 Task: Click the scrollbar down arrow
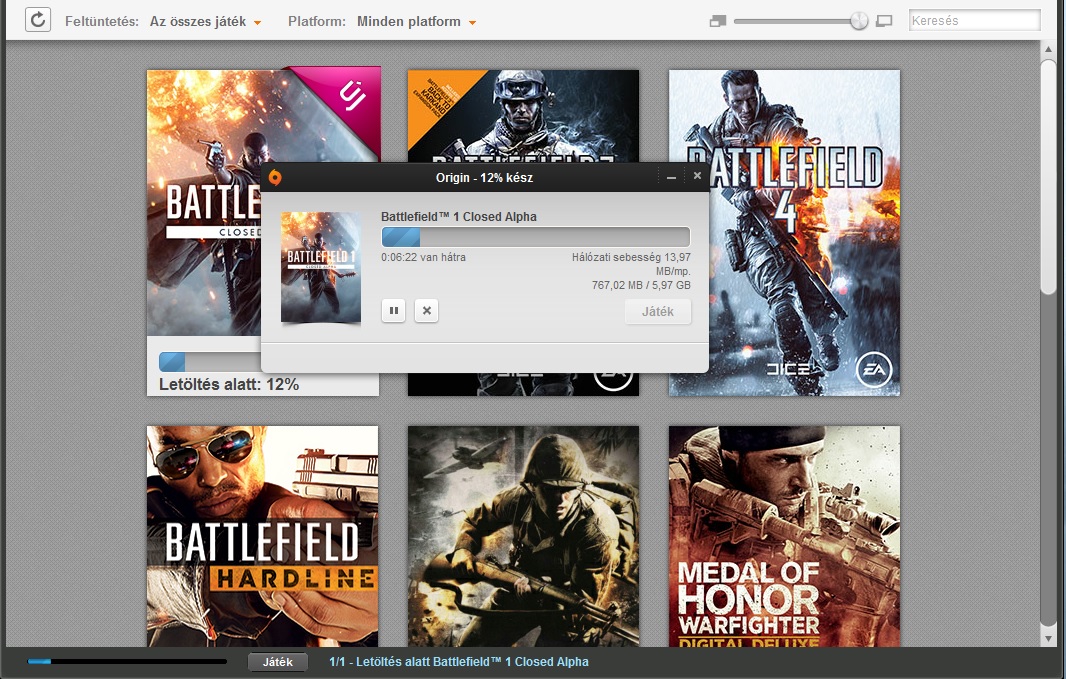(1048, 639)
